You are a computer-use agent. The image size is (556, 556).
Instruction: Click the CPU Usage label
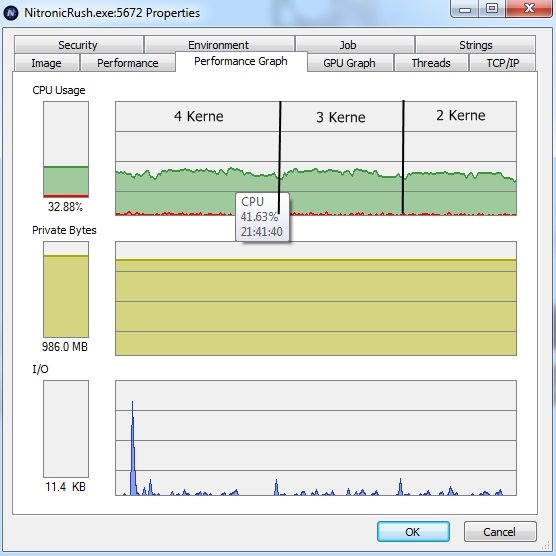coord(59,90)
